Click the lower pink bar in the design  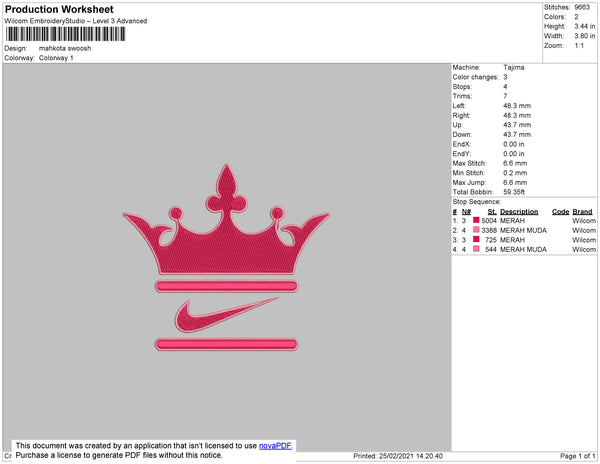coord(226,344)
